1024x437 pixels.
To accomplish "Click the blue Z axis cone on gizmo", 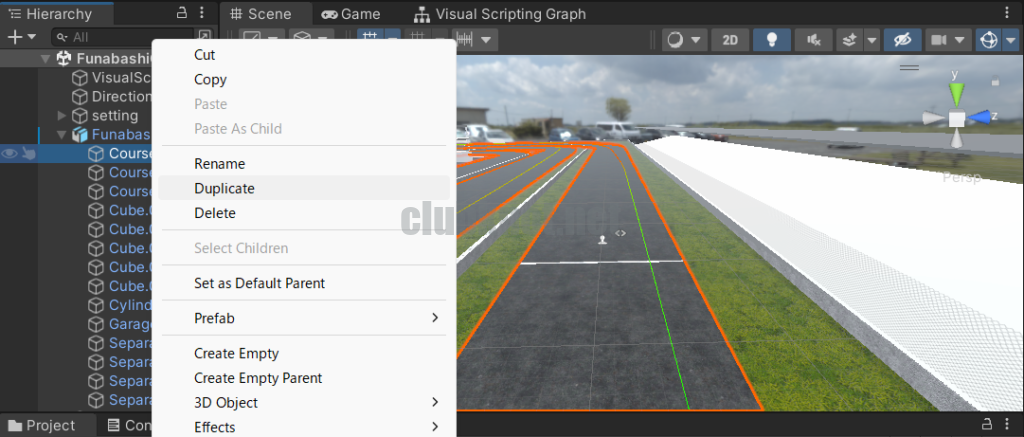I will click(x=979, y=118).
